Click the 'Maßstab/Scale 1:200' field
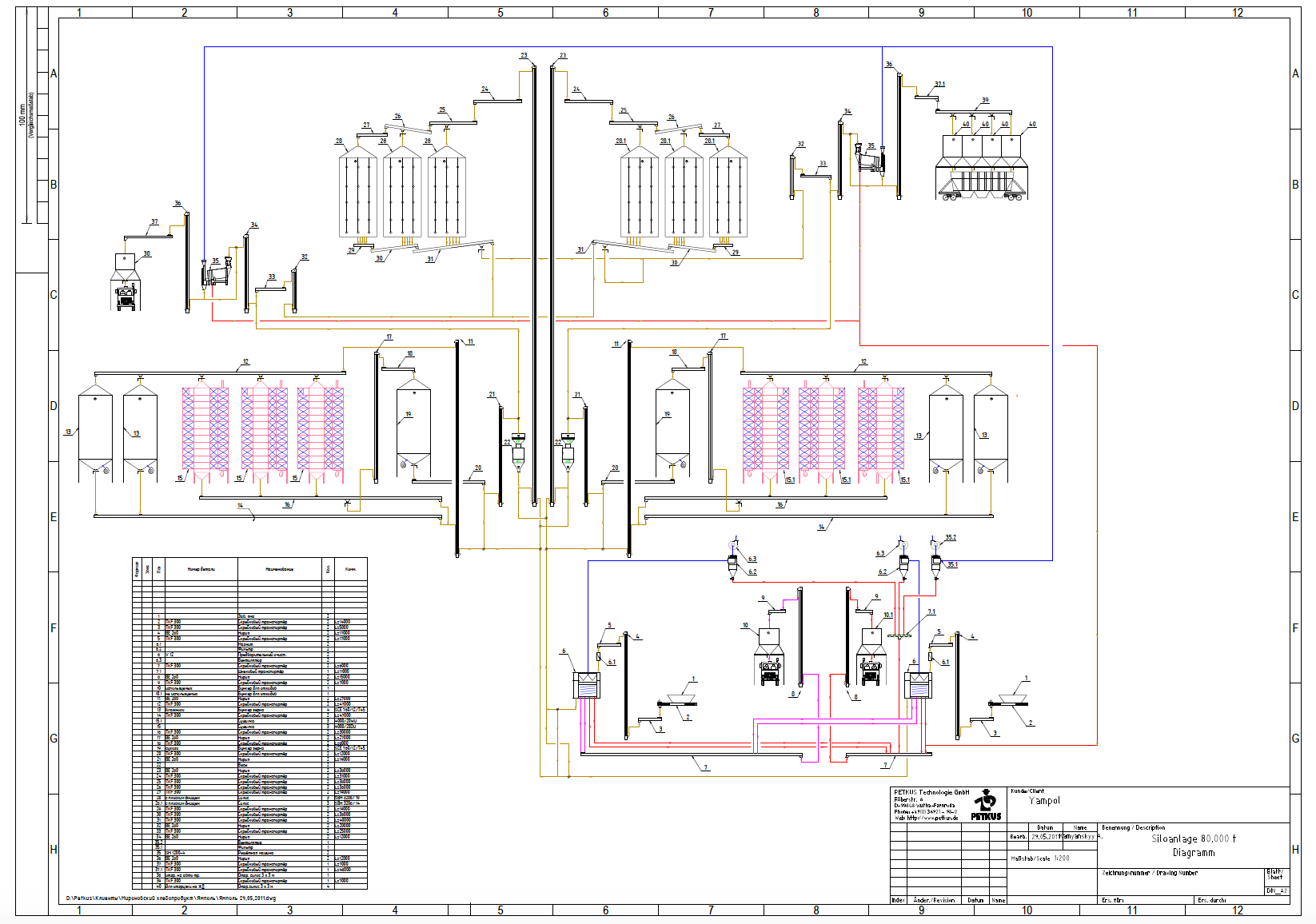 point(1040,858)
